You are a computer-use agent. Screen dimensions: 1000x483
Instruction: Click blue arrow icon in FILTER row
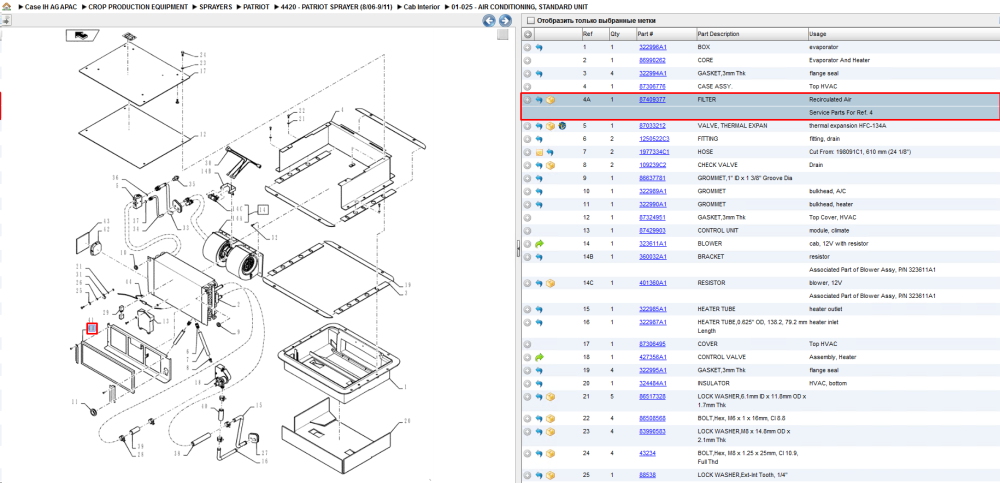tap(539, 100)
